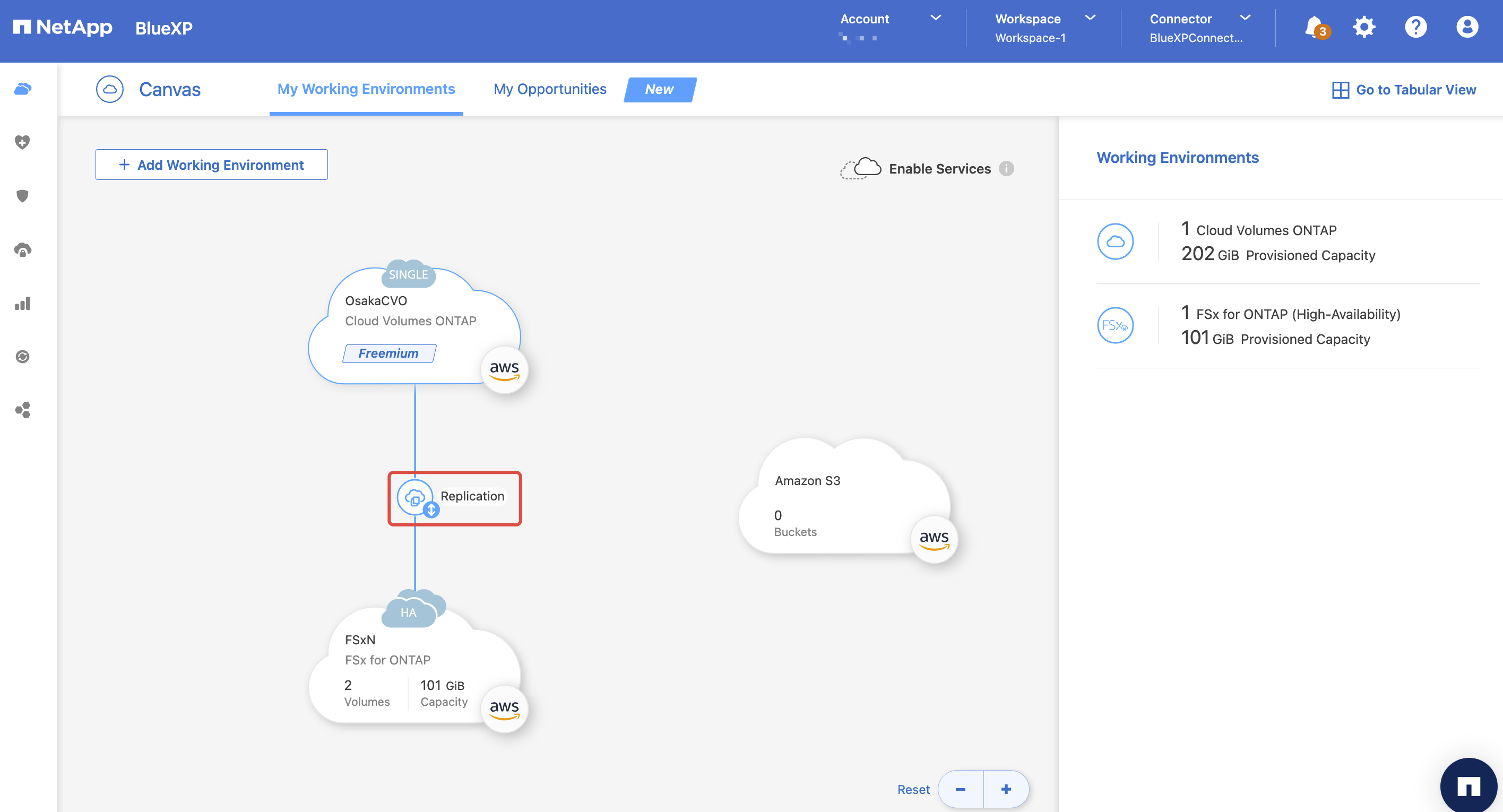Image resolution: width=1503 pixels, height=812 pixels.
Task: Open the settings gear icon
Action: (x=1364, y=27)
